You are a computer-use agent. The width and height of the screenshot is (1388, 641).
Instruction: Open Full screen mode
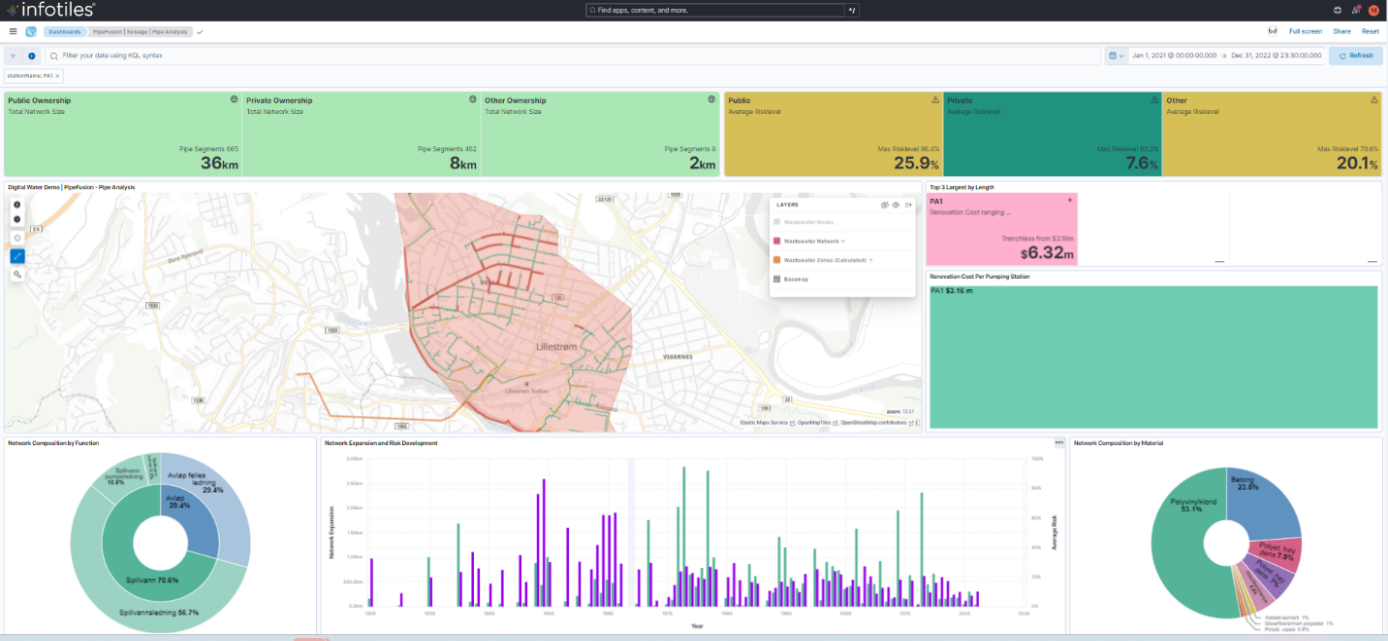(1305, 31)
